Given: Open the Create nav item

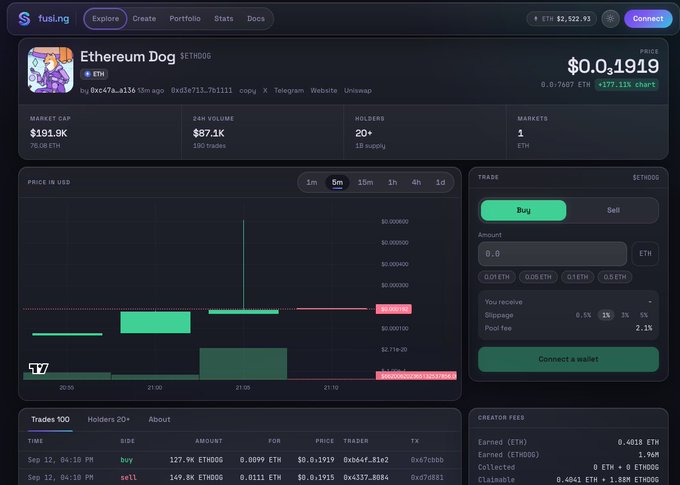Looking at the screenshot, I should (x=144, y=19).
